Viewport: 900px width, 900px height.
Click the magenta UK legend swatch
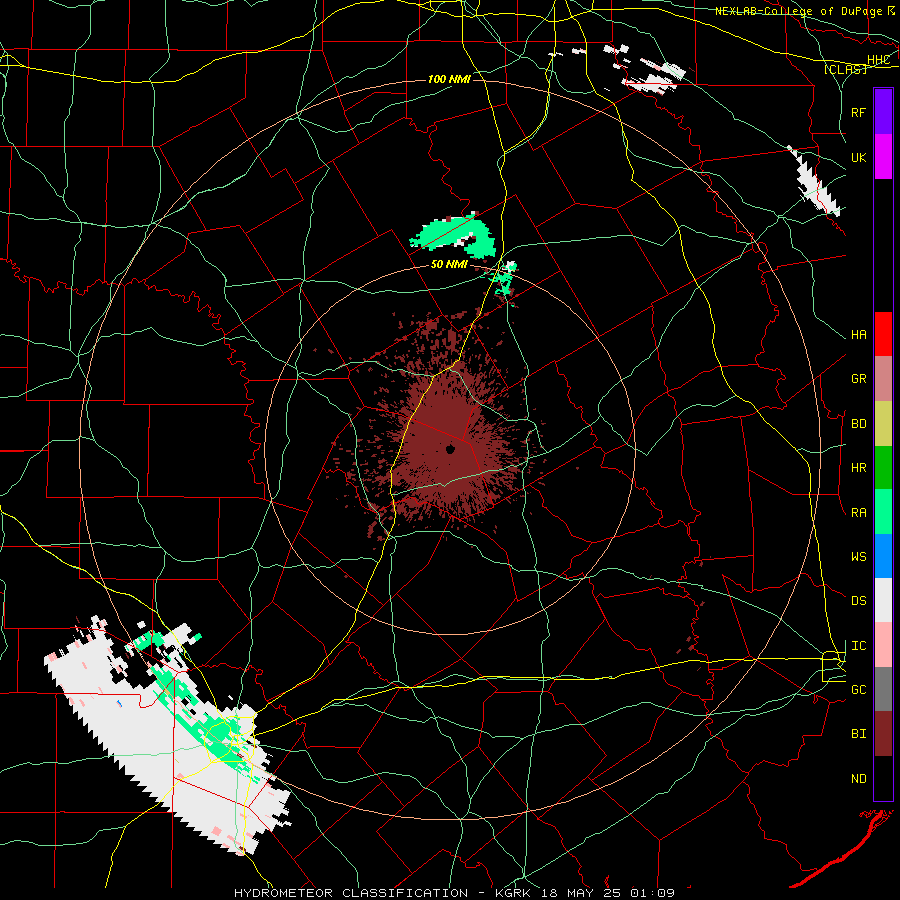883,156
